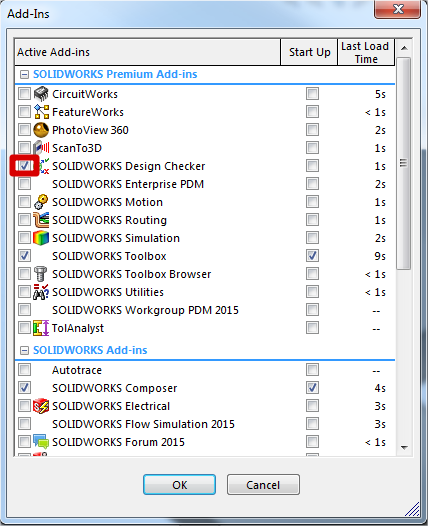Enable the FeatureWorks active add-in checkbox
Viewport: 428px width, 526px height.
[x=24, y=112]
